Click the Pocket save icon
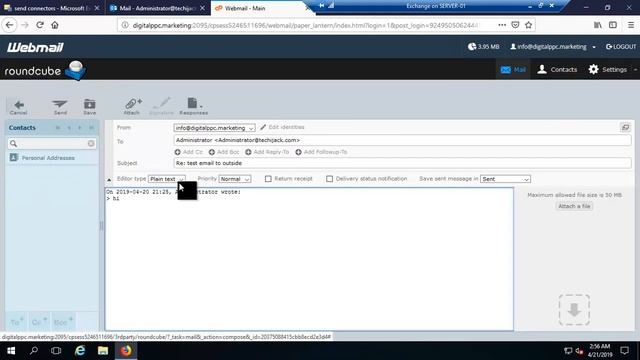 (516, 25)
